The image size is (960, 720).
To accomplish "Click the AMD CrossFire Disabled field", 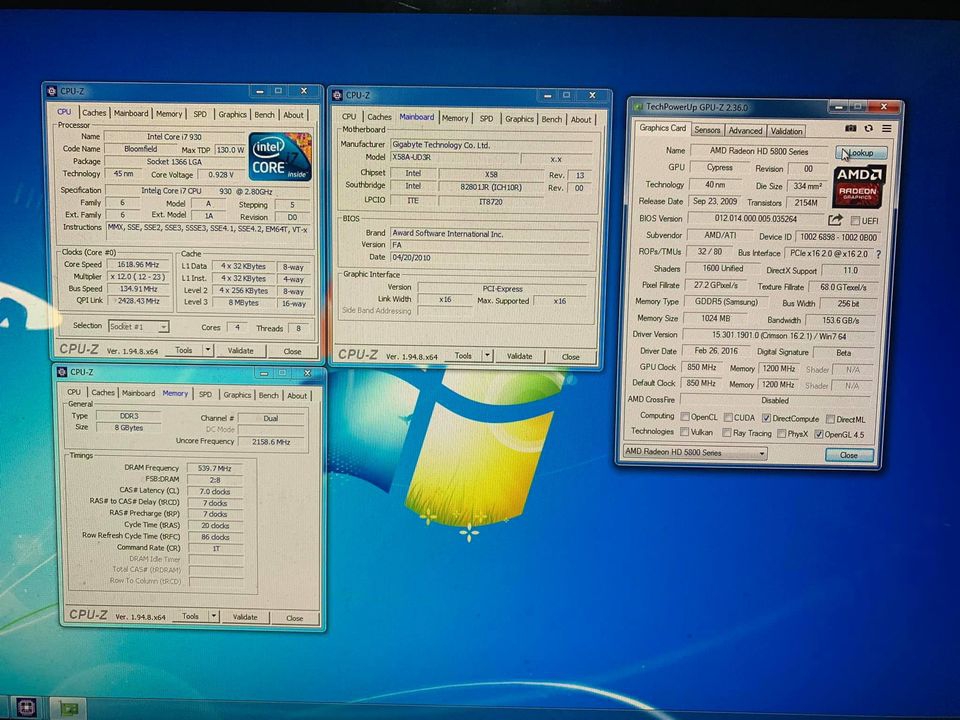I will pos(775,400).
